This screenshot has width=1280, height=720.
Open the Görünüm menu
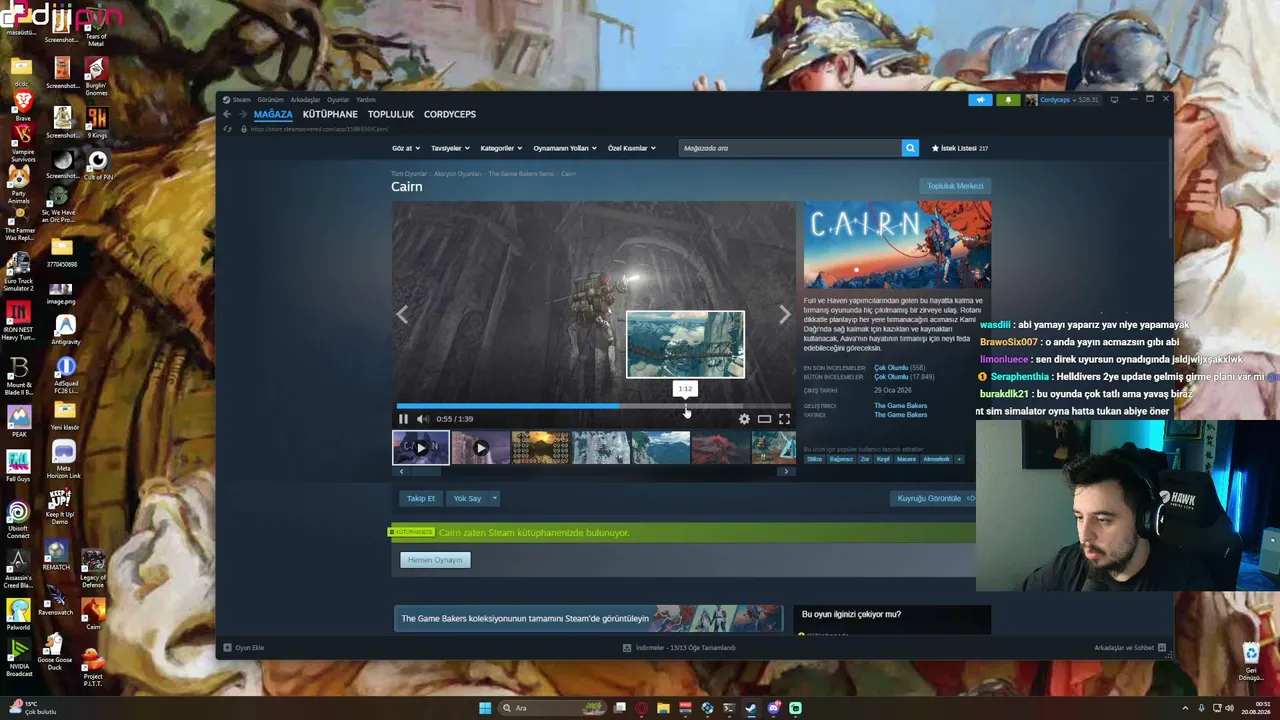click(270, 100)
